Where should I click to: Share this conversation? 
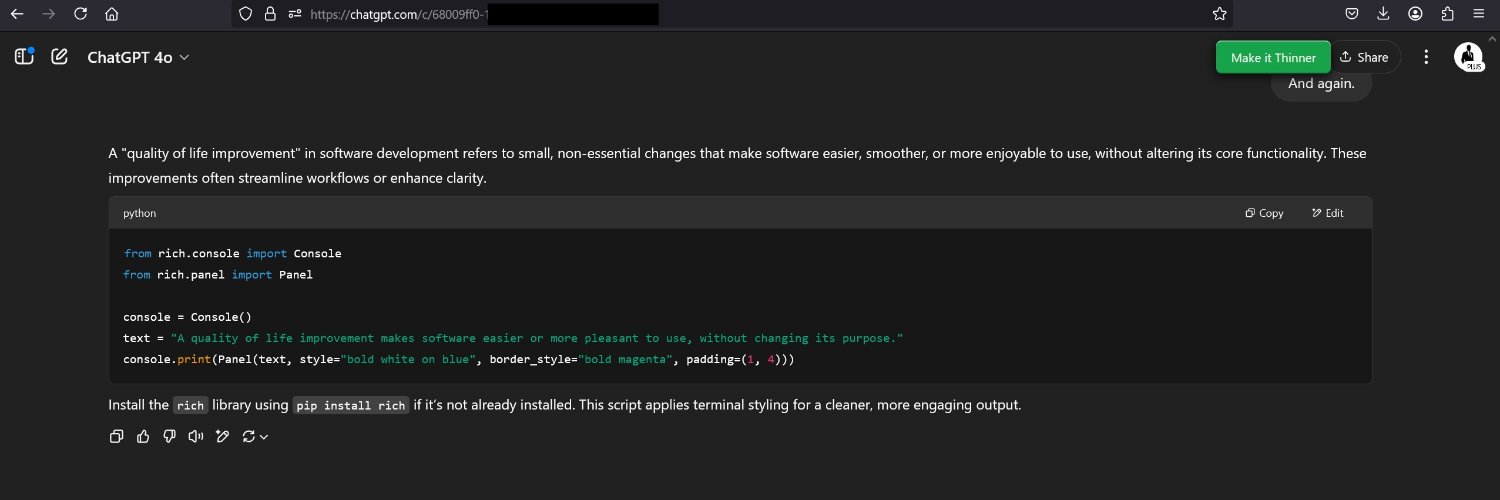(1364, 57)
